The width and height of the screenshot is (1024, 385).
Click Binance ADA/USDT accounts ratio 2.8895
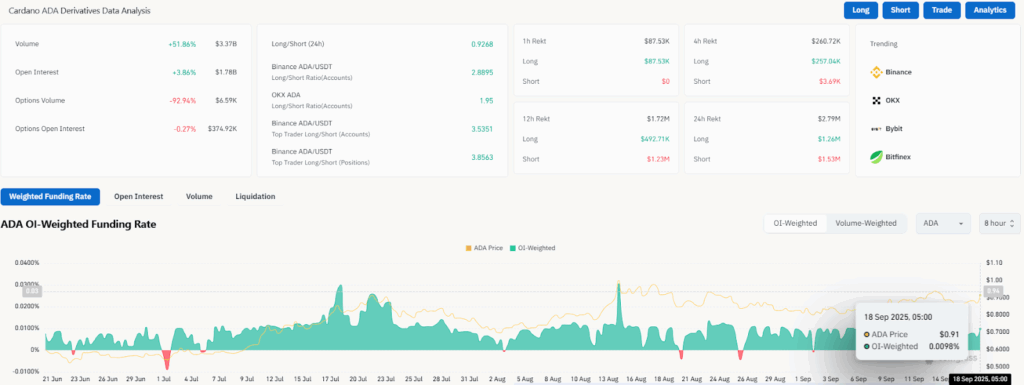482,72
